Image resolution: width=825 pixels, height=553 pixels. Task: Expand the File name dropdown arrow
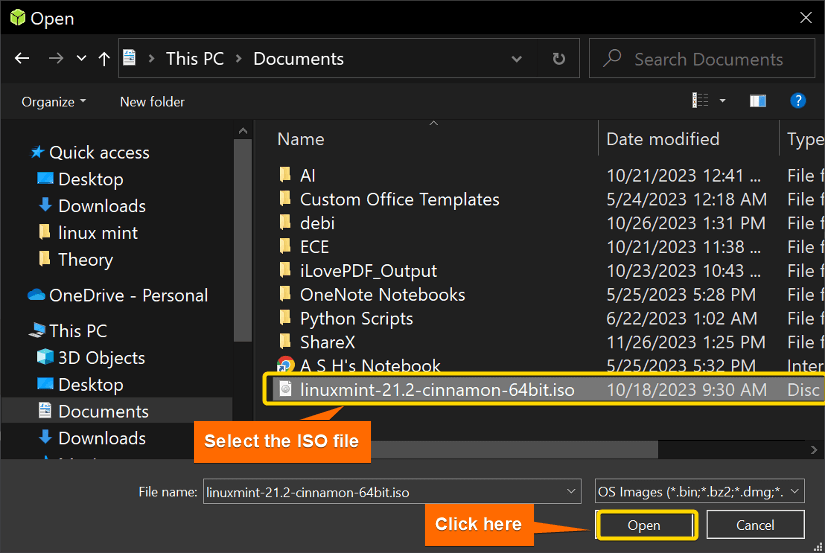click(x=571, y=491)
